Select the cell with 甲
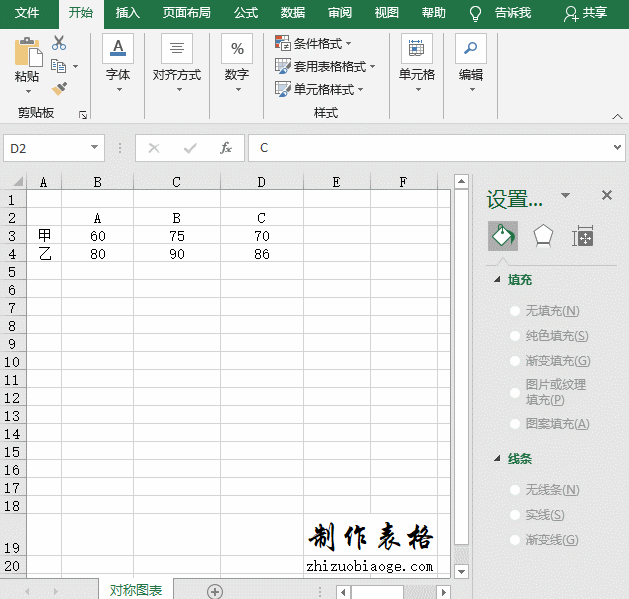This screenshot has height=599, width=629. point(44,236)
